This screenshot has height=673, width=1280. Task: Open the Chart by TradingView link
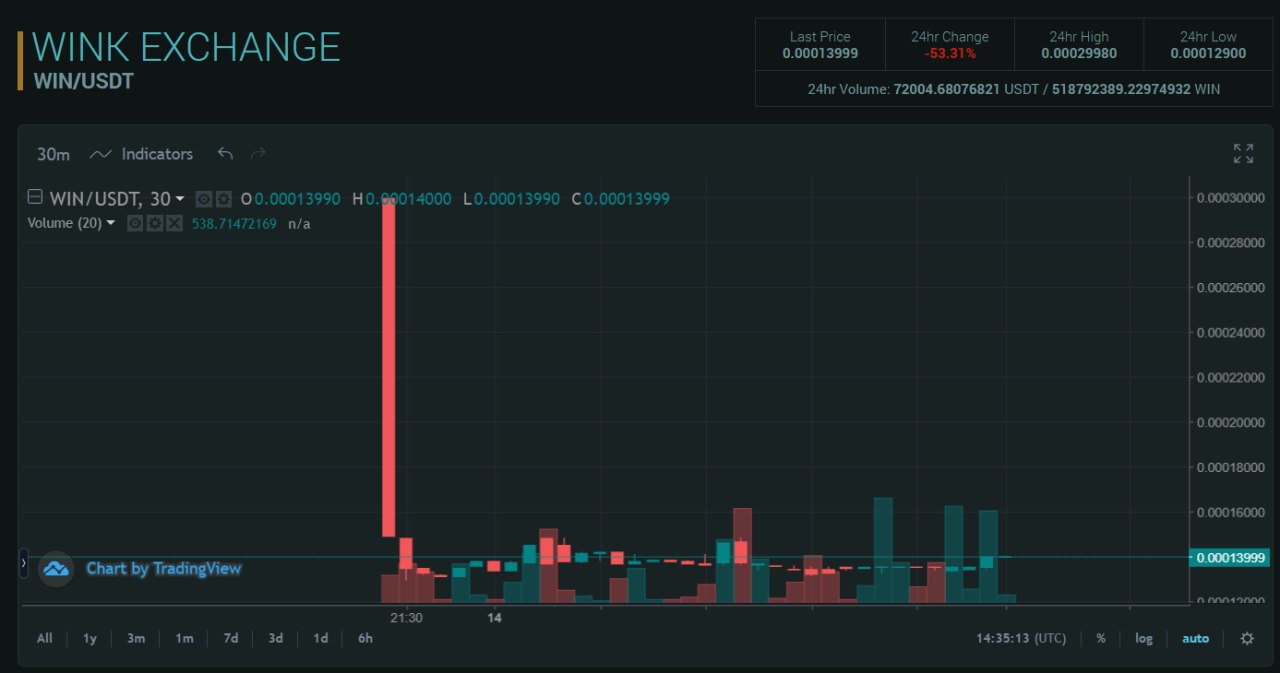(x=164, y=568)
